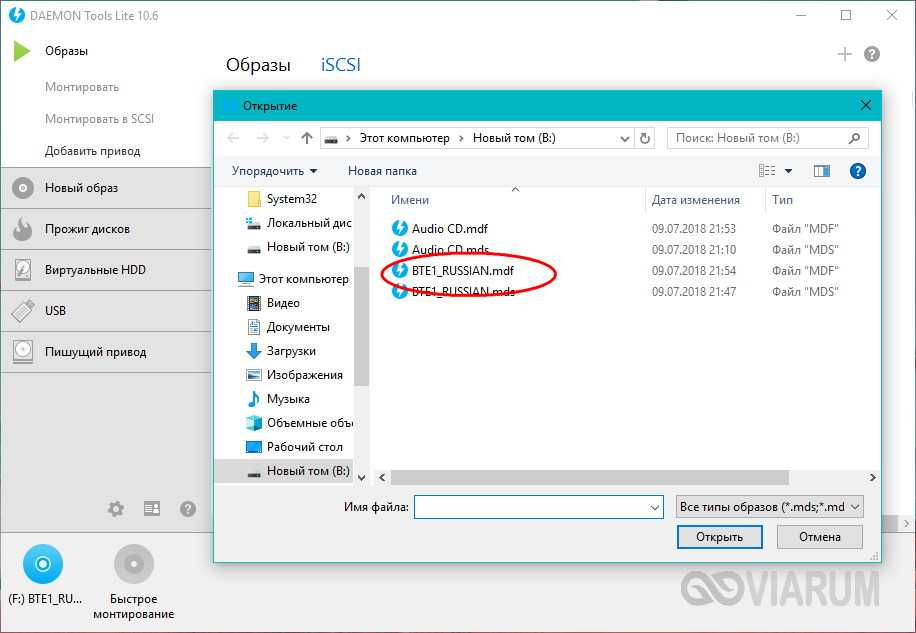Open Музыка folder in tree
This screenshot has height=633, width=916.
(279, 399)
